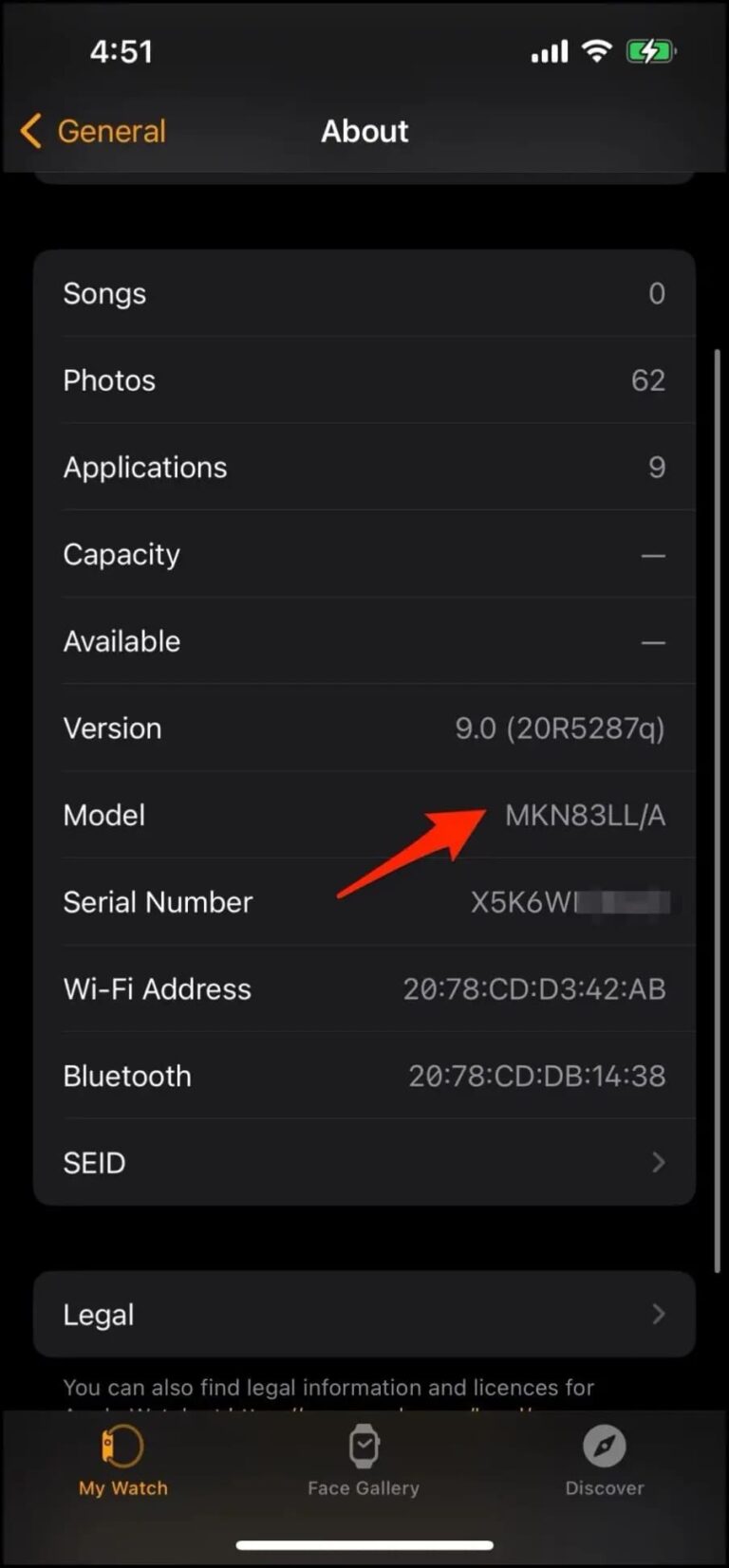Tap the cellular signal bars

549,51
